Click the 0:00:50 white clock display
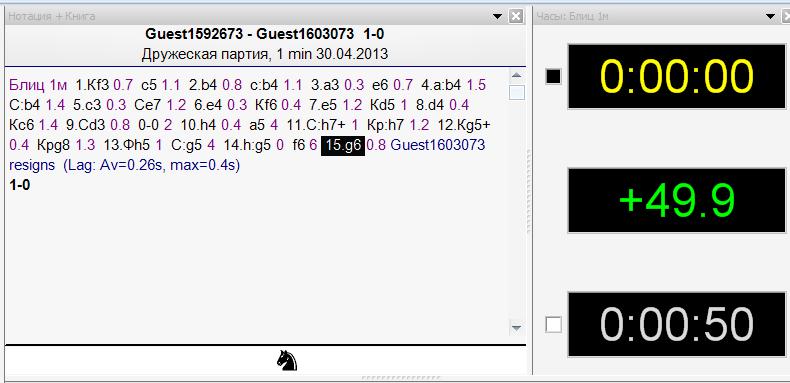The width and height of the screenshot is (790, 383). point(677,324)
